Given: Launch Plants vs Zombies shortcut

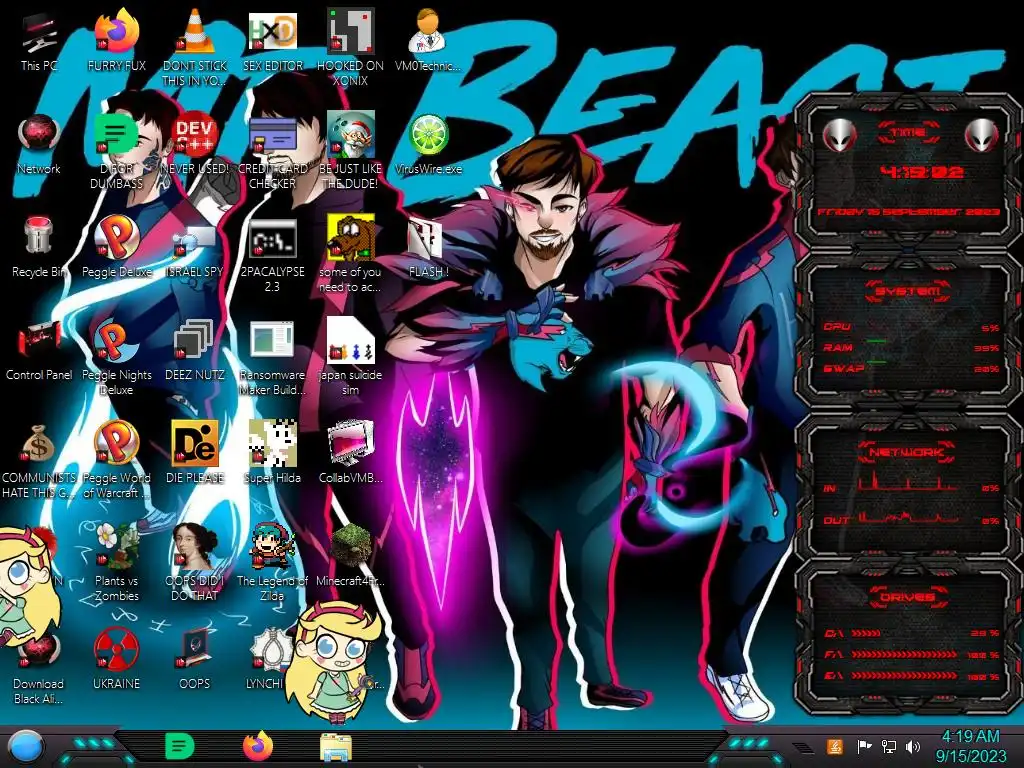Looking at the screenshot, I should pyautogui.click(x=117, y=546).
